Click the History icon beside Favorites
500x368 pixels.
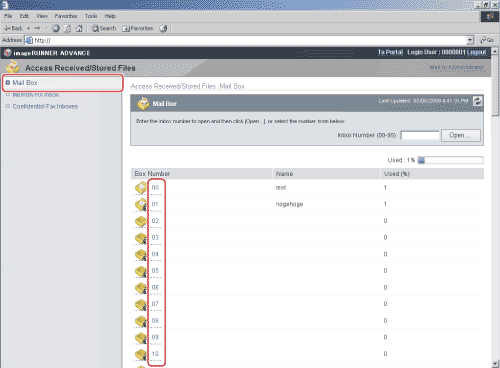point(163,28)
